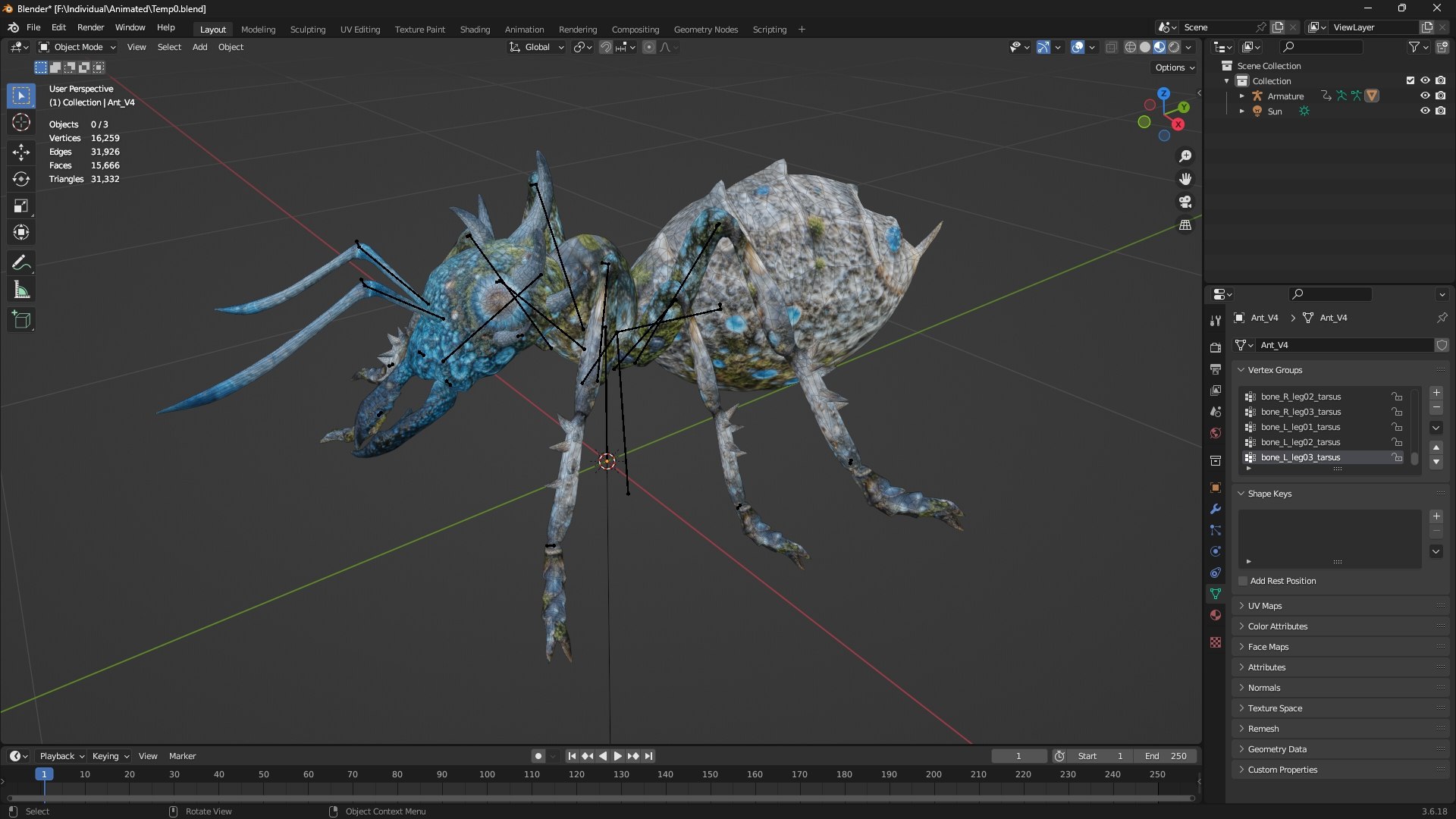
Task: Play the animation forward
Action: (x=617, y=756)
